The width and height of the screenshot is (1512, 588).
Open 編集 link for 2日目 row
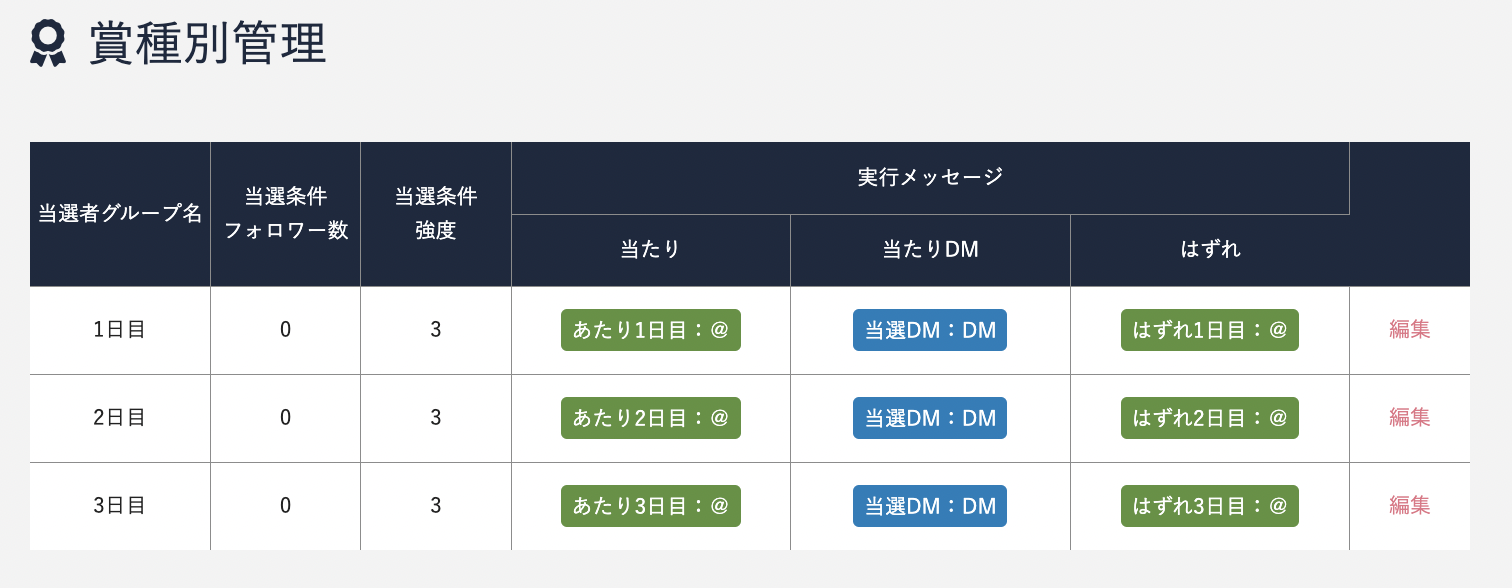(1410, 418)
